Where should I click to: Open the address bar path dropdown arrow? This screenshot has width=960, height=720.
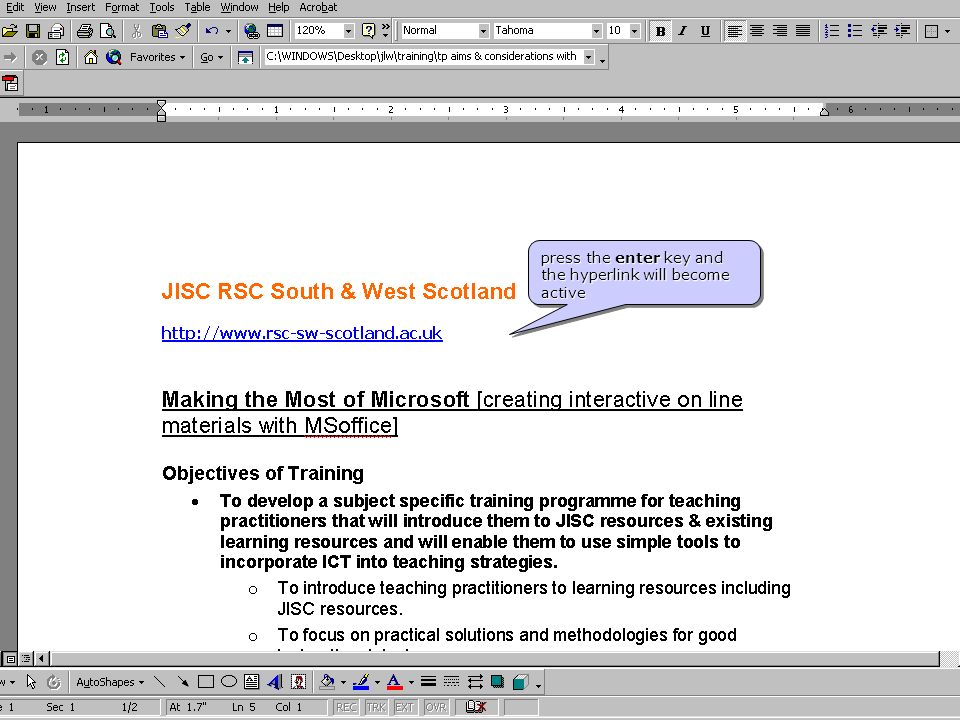588,58
